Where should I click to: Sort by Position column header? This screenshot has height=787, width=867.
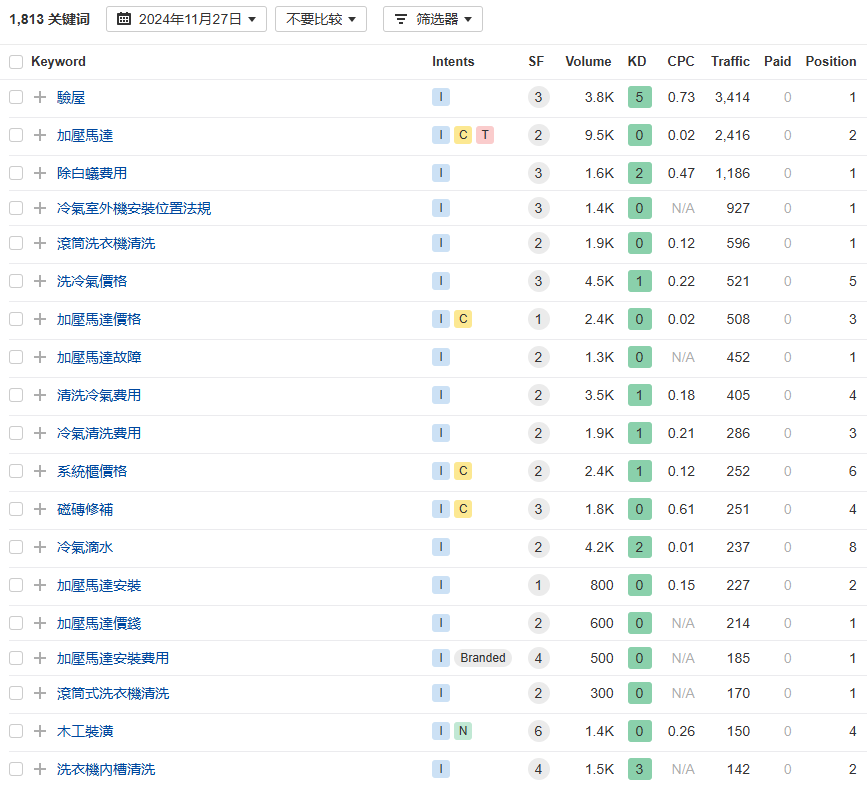[x=831, y=61]
